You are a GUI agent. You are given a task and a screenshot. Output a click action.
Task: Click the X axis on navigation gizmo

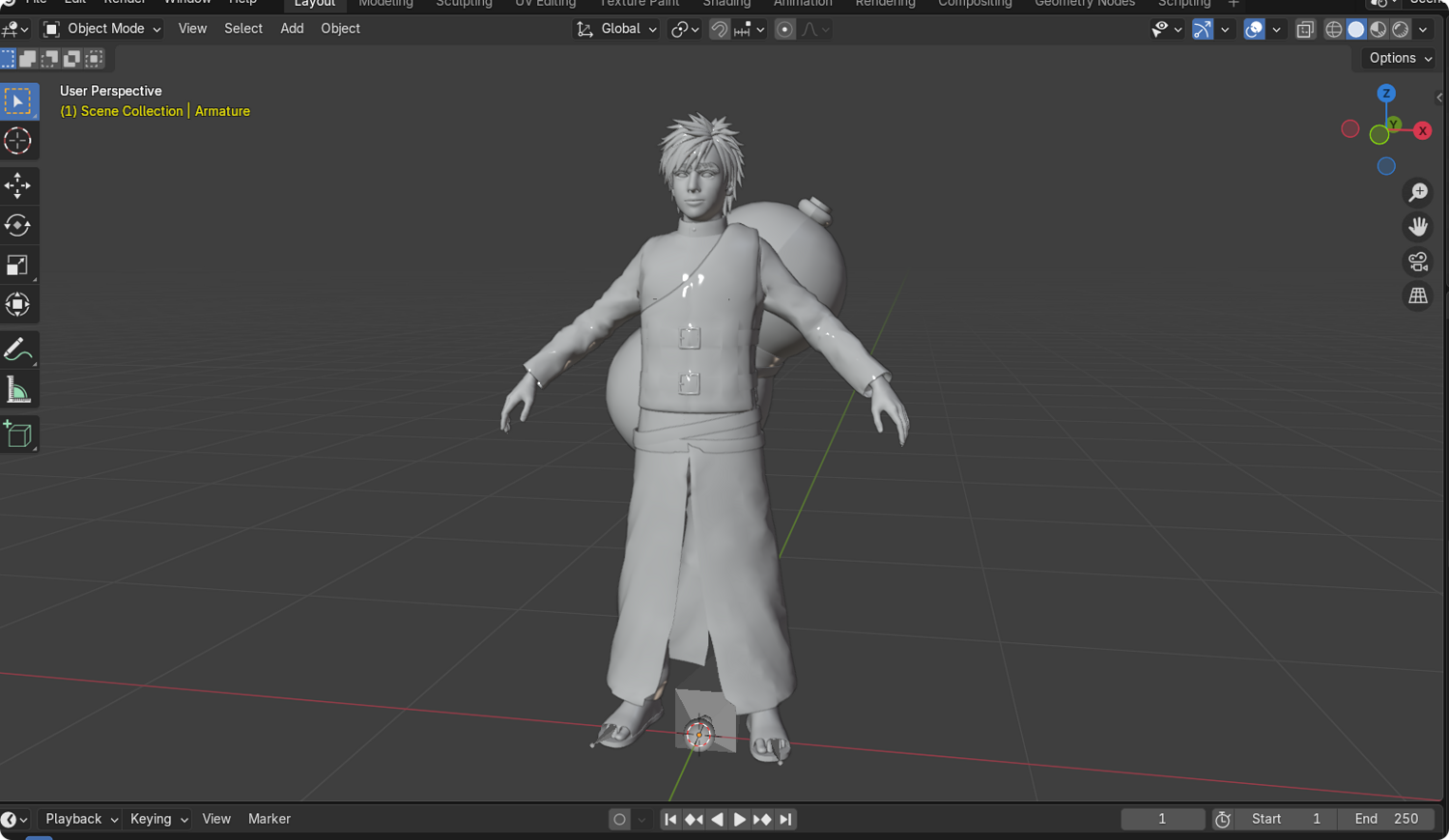coord(1422,130)
